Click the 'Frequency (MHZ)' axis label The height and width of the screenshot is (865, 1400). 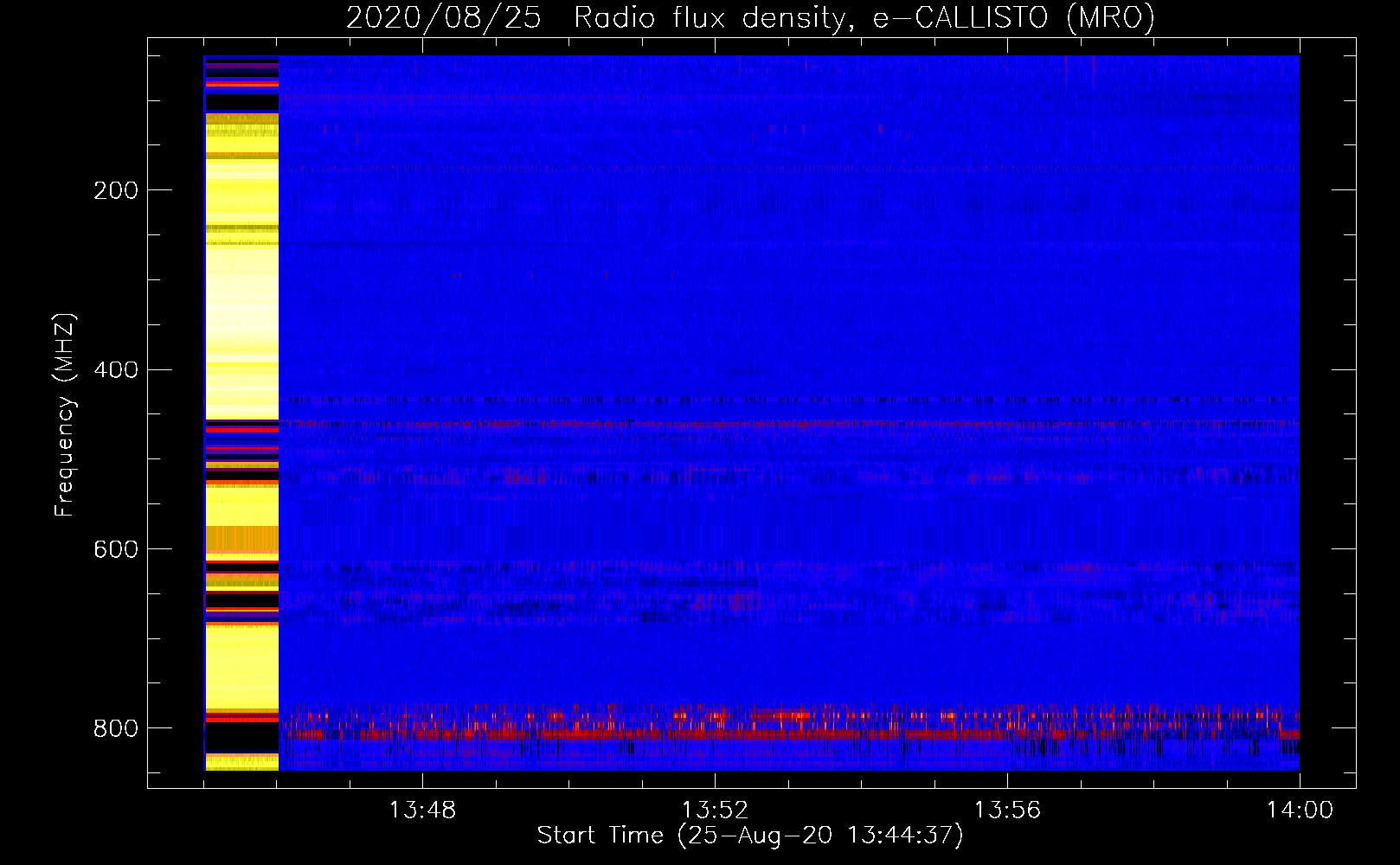pyautogui.click(x=65, y=414)
